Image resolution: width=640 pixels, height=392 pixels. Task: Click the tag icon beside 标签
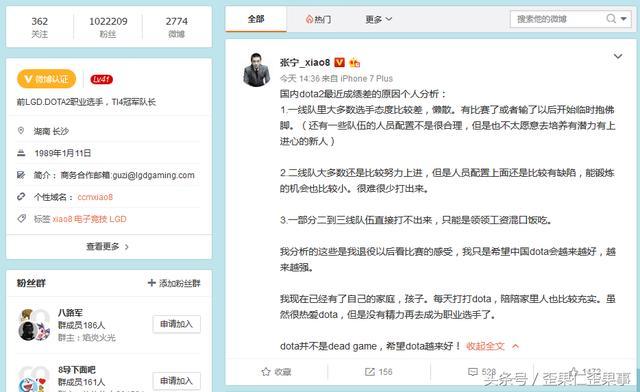(21, 218)
